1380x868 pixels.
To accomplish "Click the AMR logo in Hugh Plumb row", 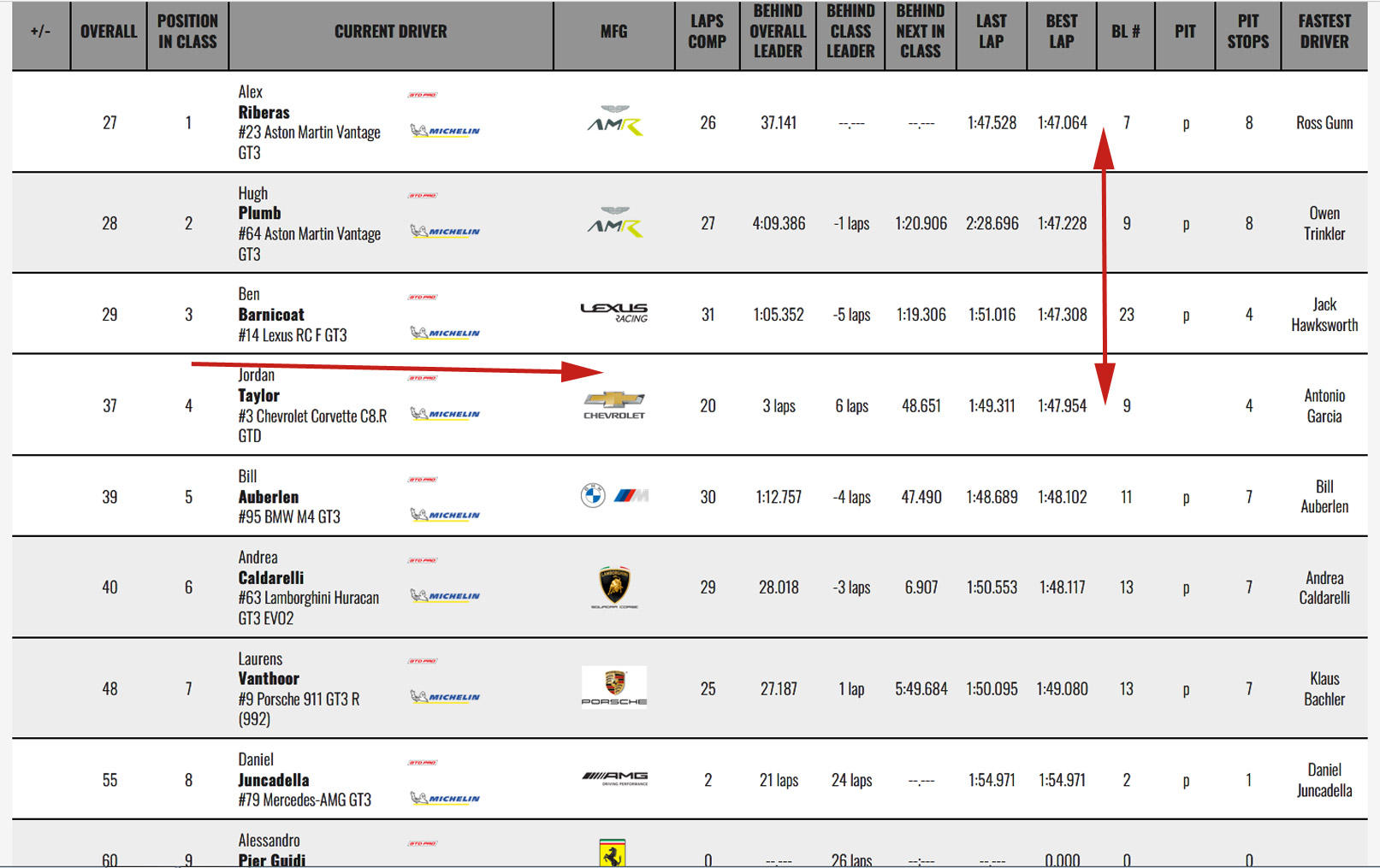I will (614, 222).
